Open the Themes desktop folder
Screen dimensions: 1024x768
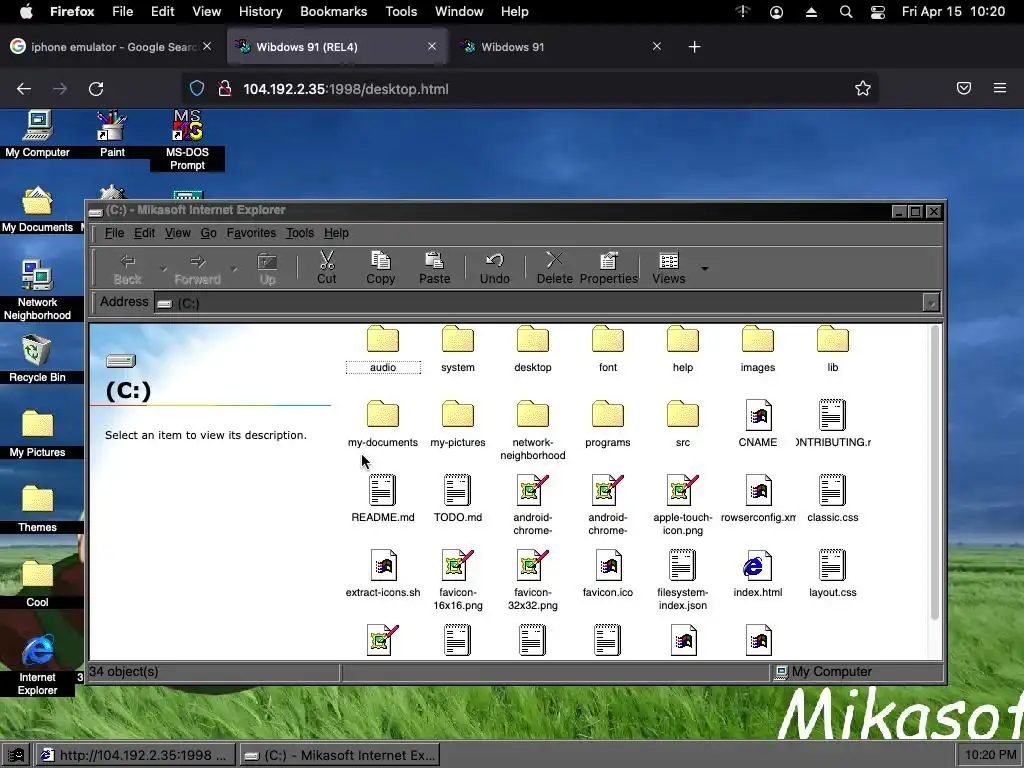click(37, 509)
